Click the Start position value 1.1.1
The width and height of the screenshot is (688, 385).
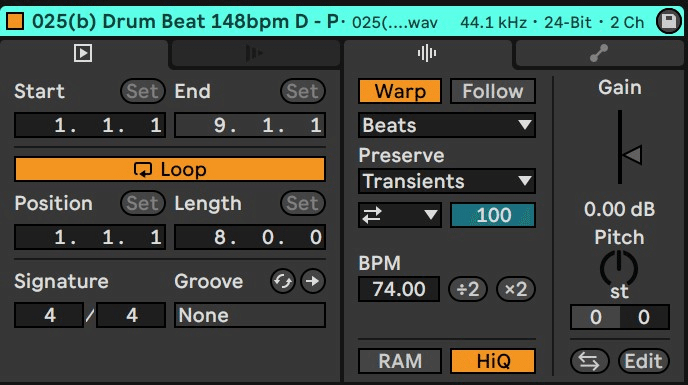tap(90, 125)
